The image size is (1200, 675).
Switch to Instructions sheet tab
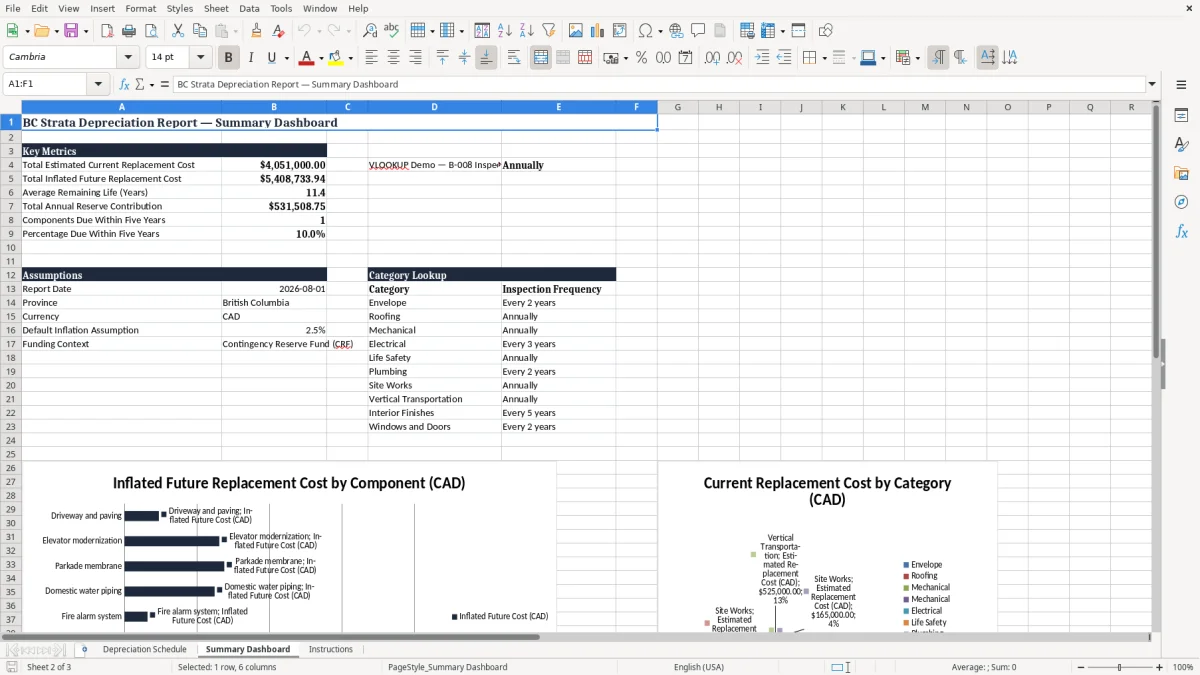click(x=330, y=649)
